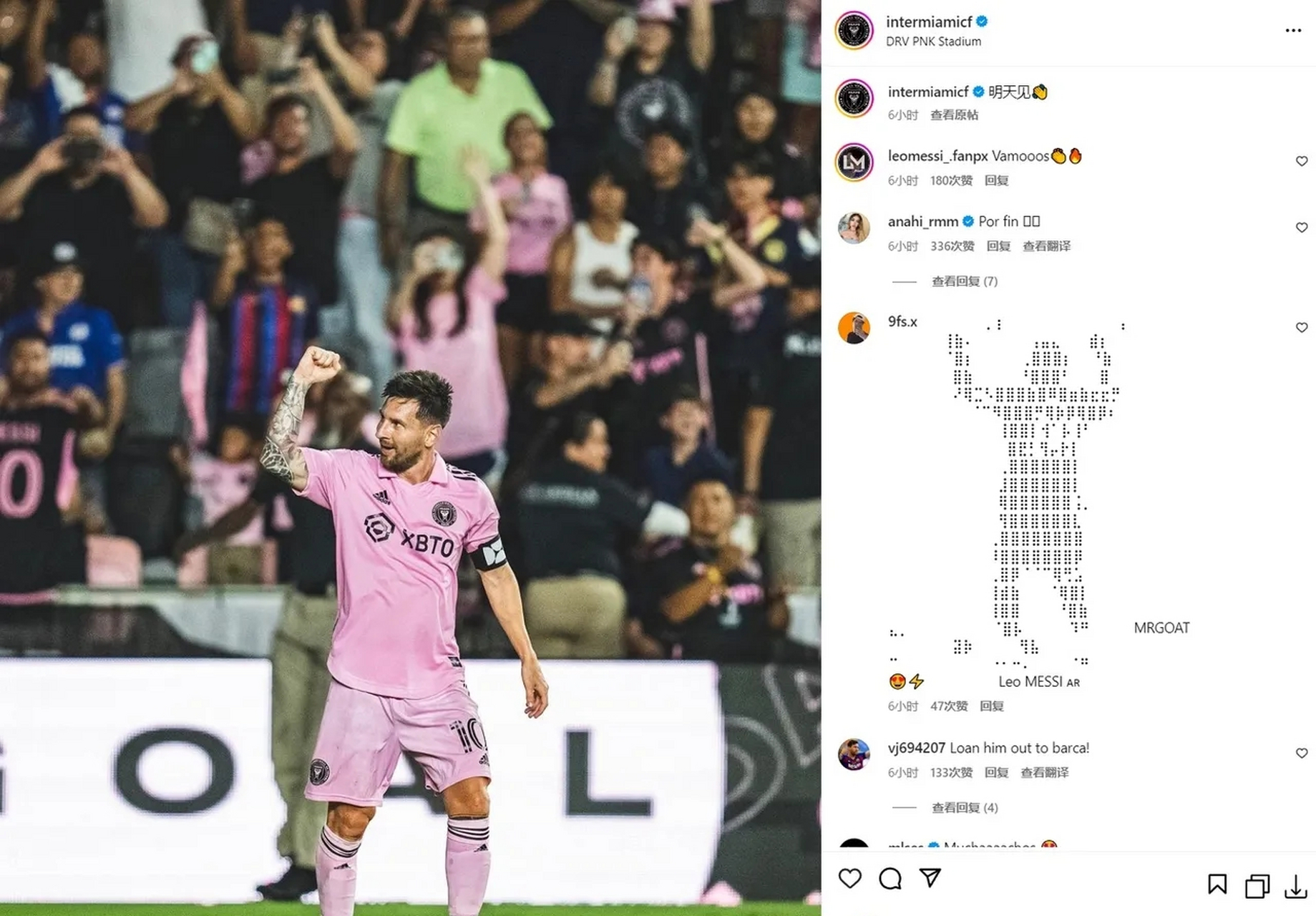View translation of vj694207 comment

(1044, 773)
